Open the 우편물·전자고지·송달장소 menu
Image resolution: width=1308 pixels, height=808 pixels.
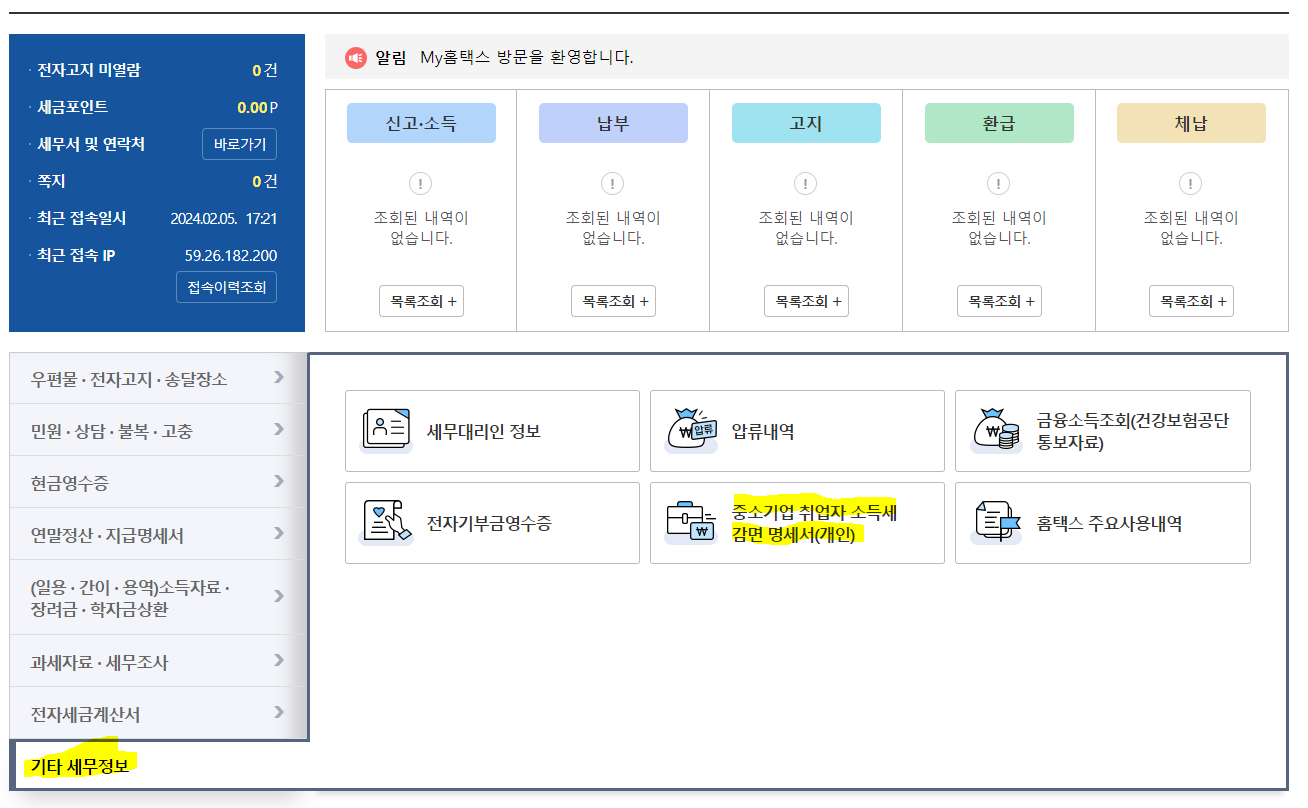point(158,379)
